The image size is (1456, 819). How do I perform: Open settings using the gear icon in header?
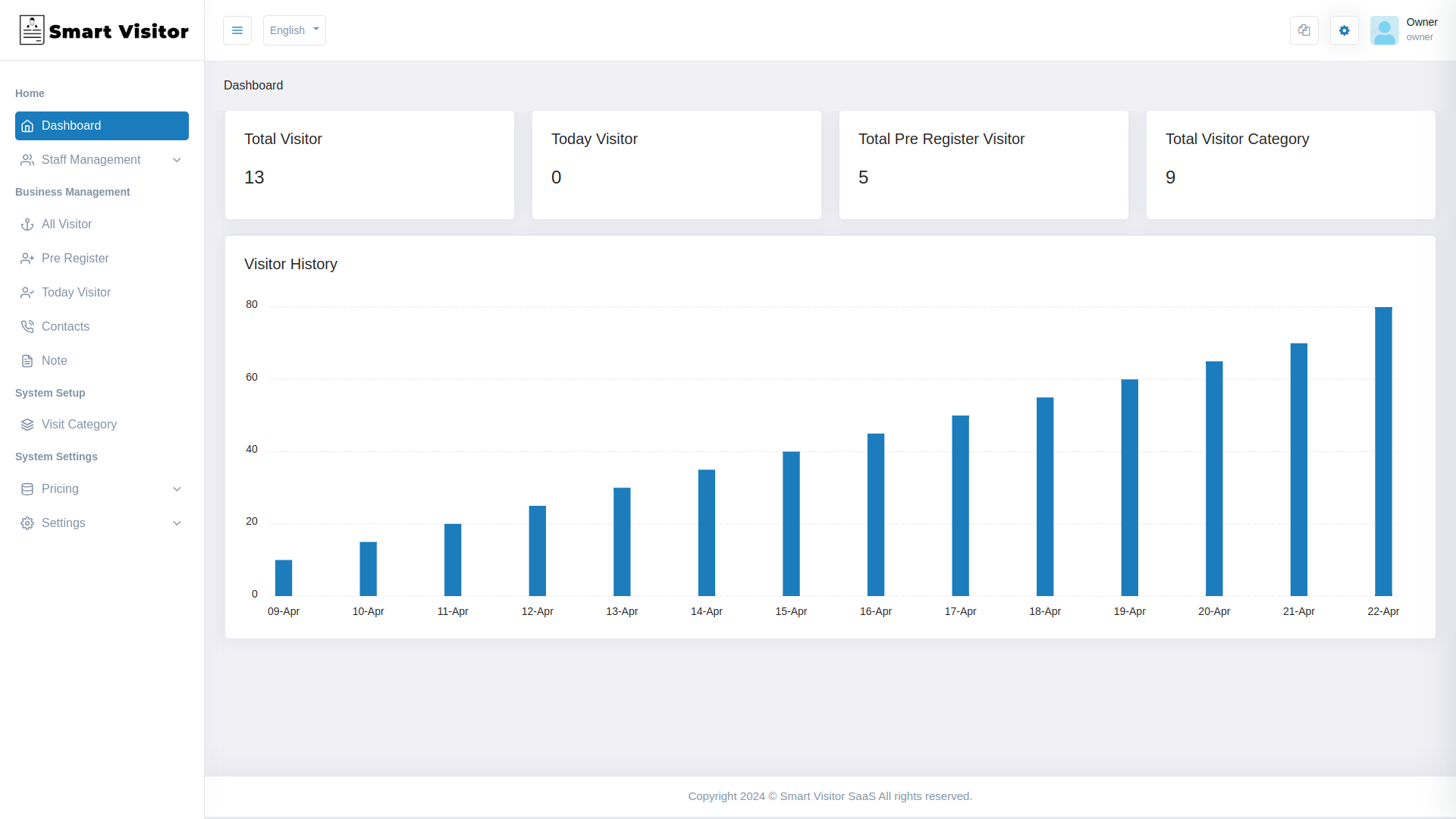tap(1344, 30)
